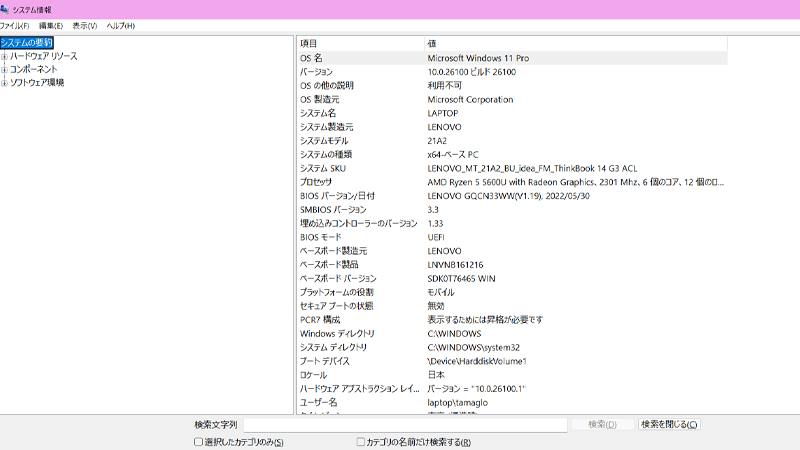Viewport: 800px width, 450px height.
Task: Click 検索を閉じる(C) button
Action: (x=669, y=424)
